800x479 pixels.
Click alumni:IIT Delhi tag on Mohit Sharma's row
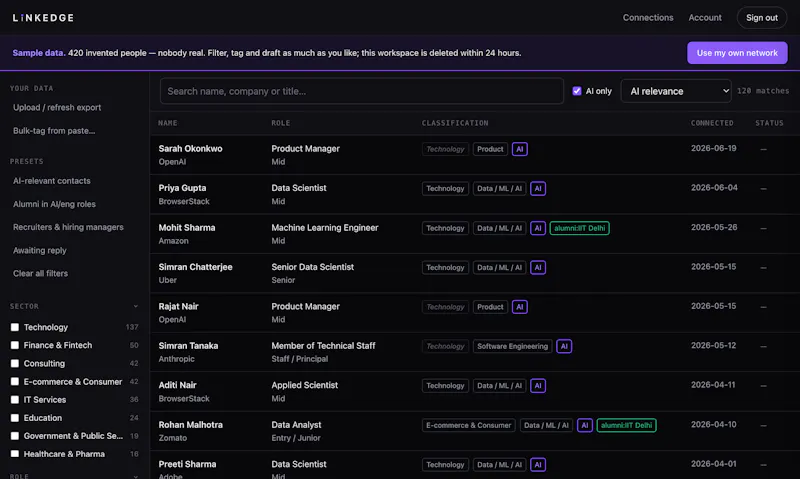[580, 228]
